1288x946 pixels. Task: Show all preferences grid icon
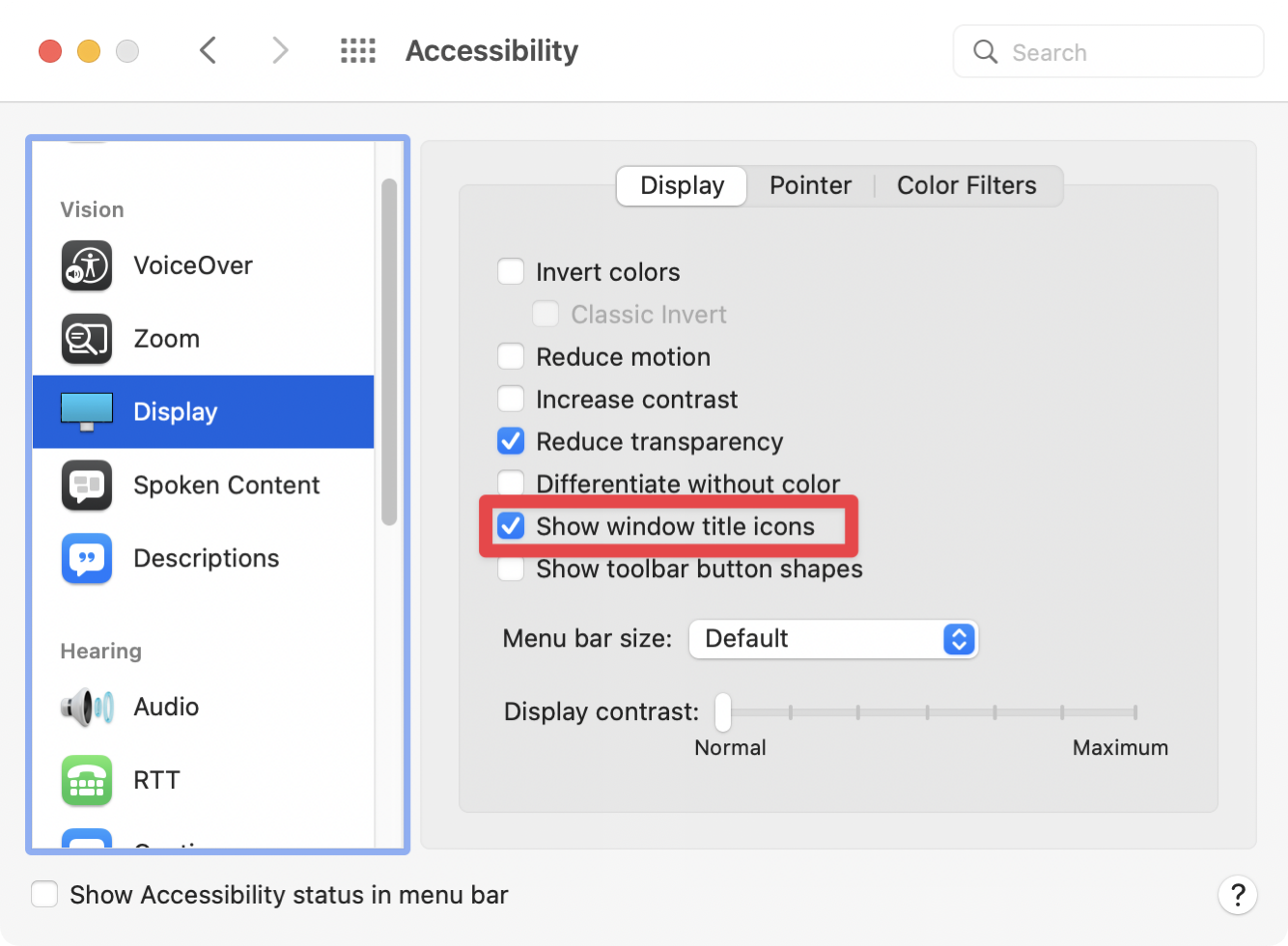coord(358,51)
